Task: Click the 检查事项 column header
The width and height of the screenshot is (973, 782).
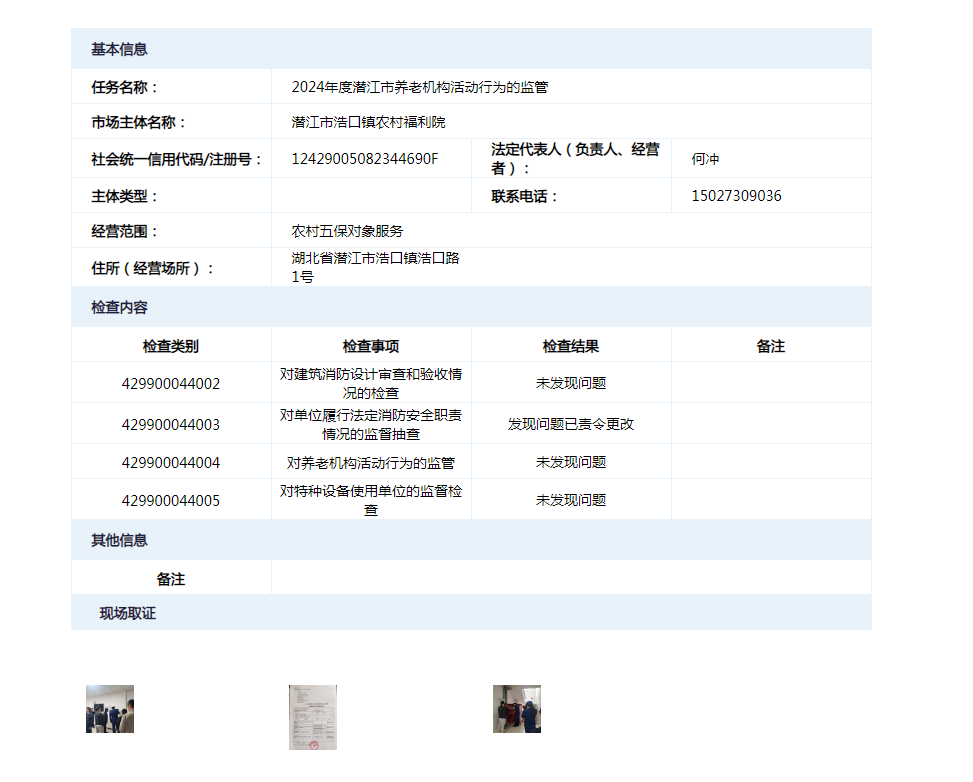Action: 371,346
